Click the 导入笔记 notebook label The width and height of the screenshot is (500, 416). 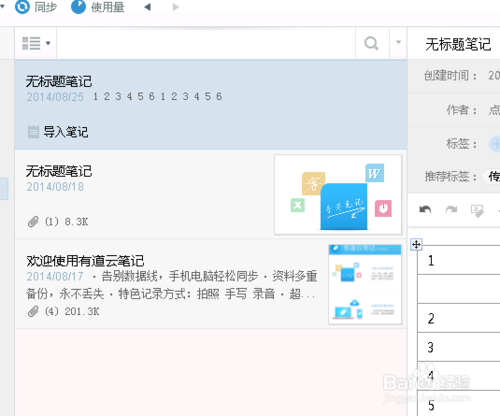click(66, 132)
